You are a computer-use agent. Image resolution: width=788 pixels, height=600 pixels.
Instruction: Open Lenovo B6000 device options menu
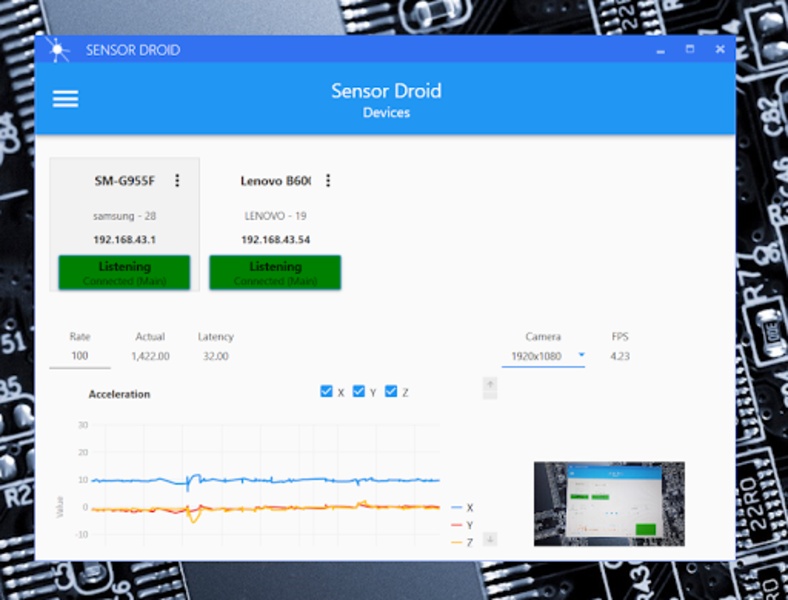pos(328,180)
